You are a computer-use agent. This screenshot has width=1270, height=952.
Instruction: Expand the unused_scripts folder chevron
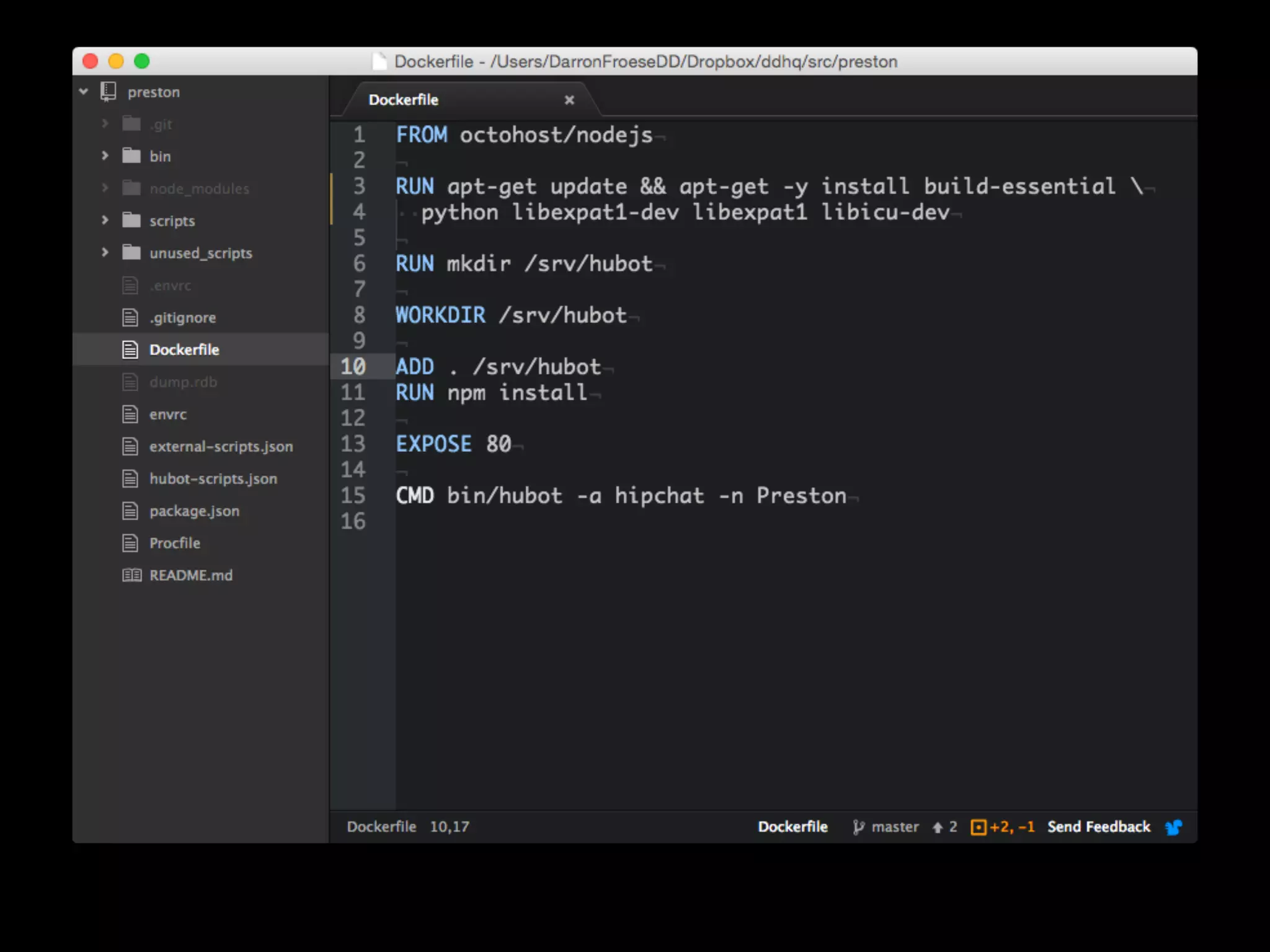click(x=105, y=252)
